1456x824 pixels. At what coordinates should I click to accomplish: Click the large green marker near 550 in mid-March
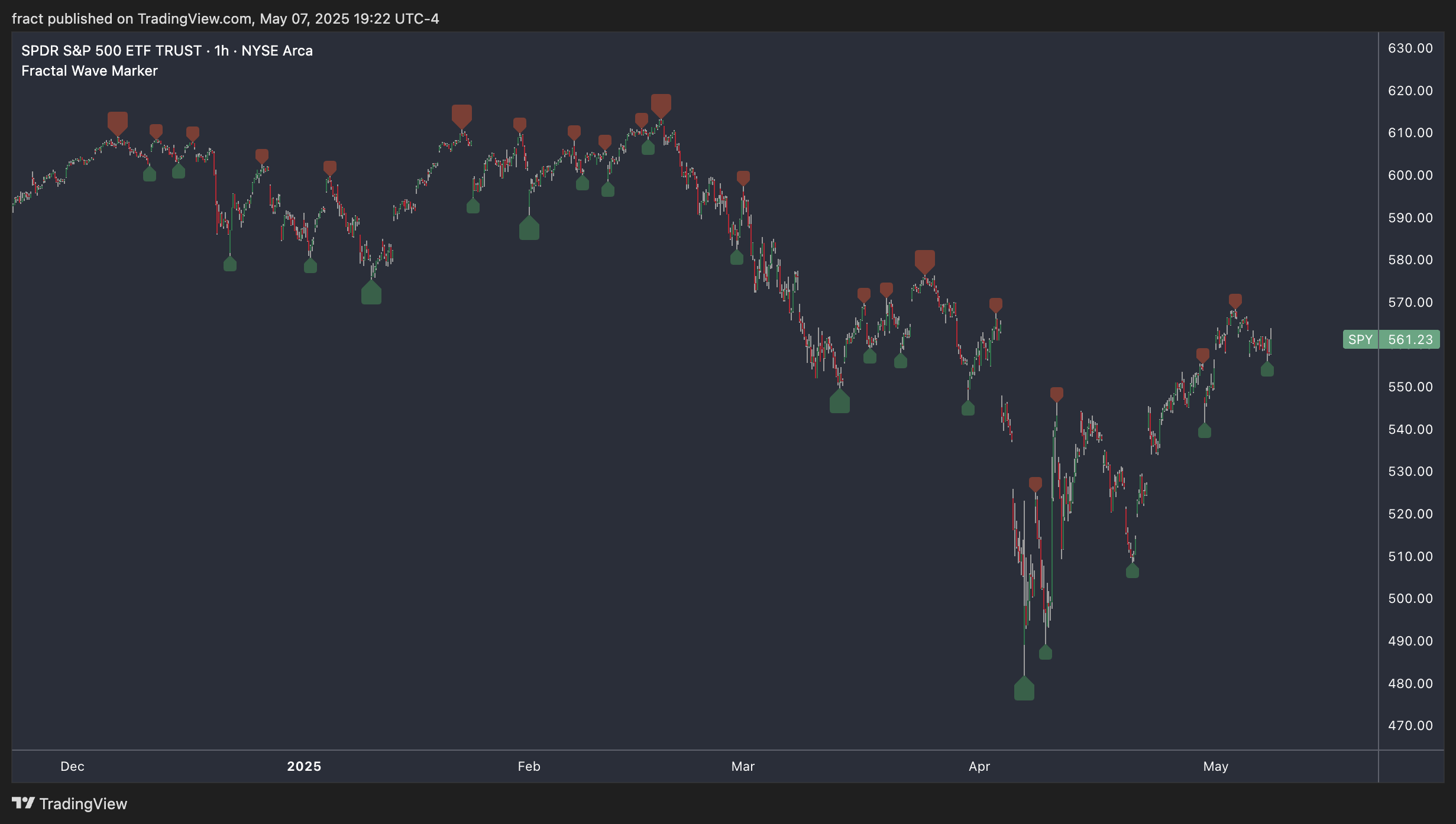click(840, 401)
